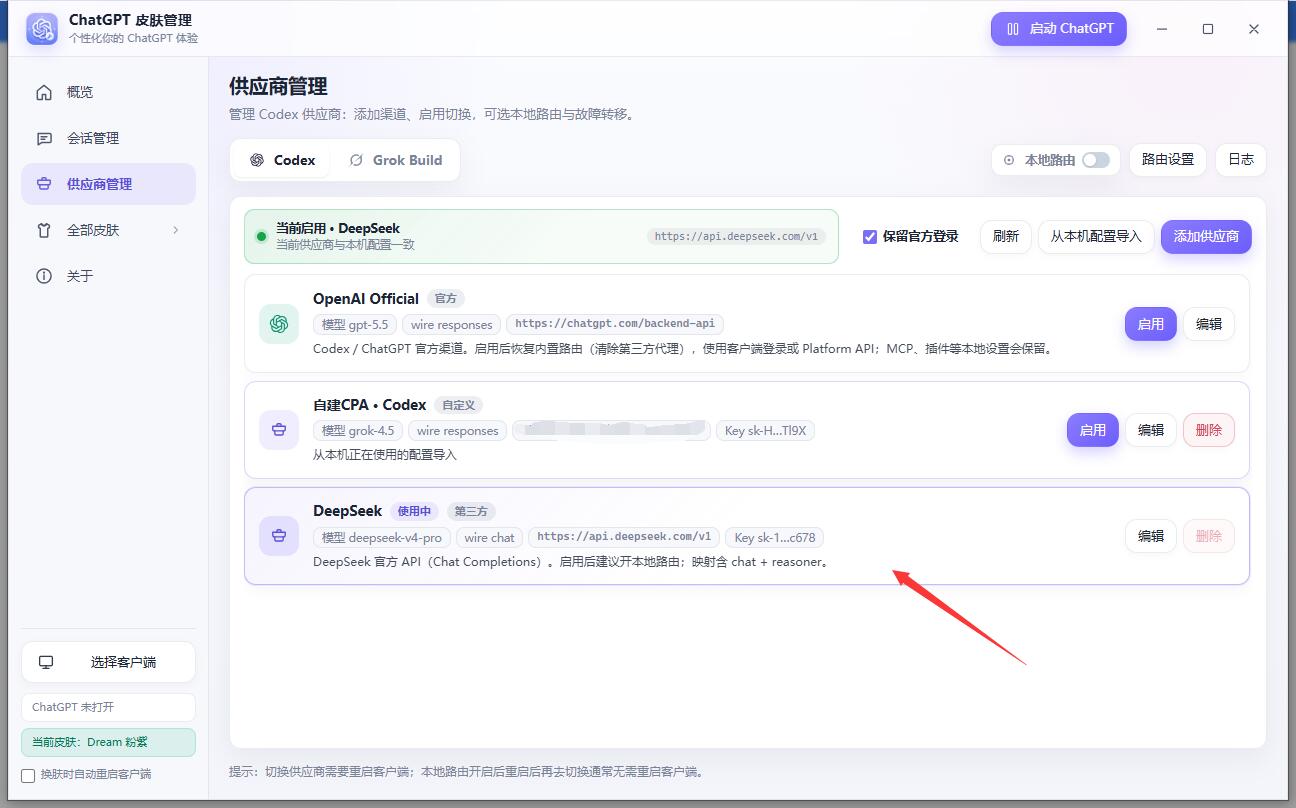Screen dimensions: 1296x808
Task: Click the ChatGPT app logo in title bar
Action: (x=42, y=29)
